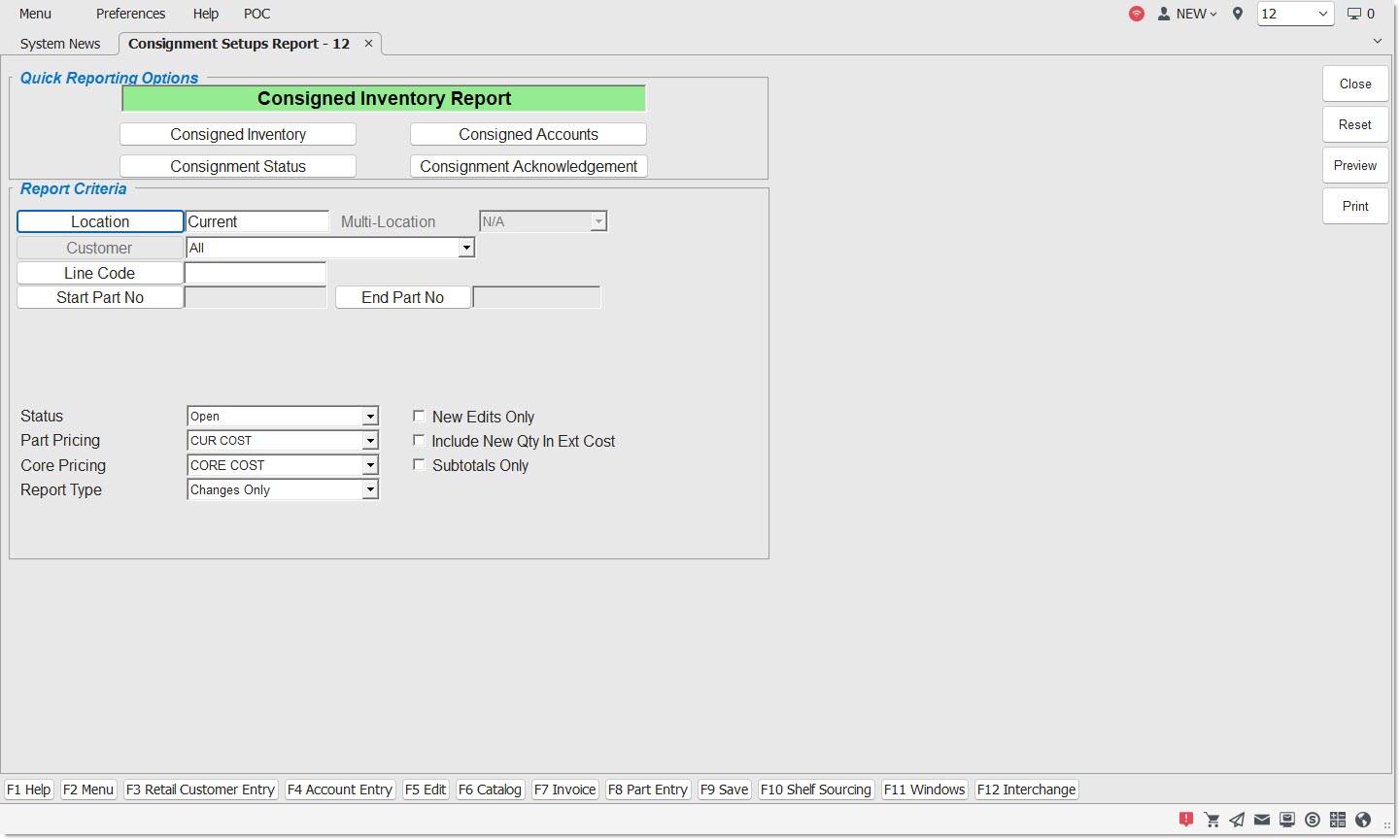
Task: Click the Preview button
Action: tap(1354, 165)
